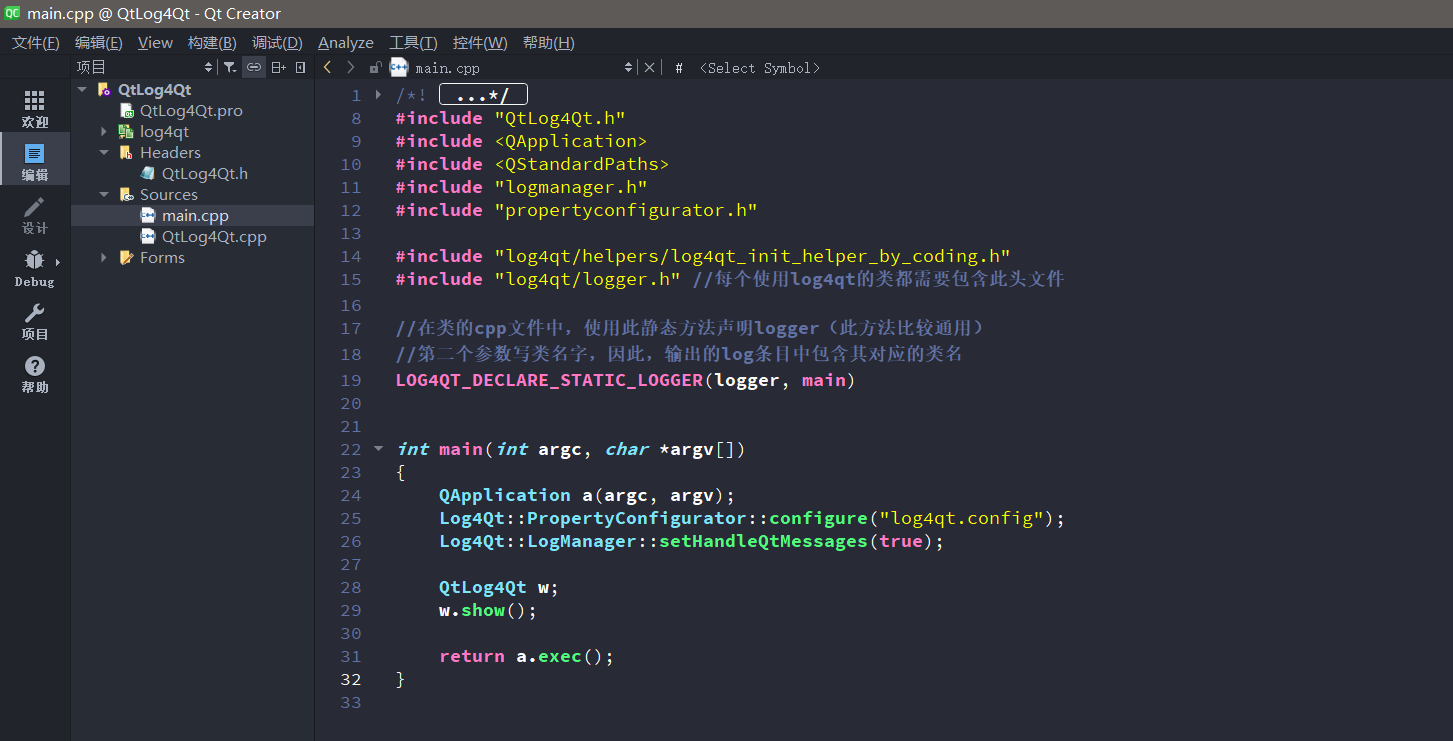The image size is (1453, 741).
Task: Click the filter tree icon
Action: click(x=230, y=67)
